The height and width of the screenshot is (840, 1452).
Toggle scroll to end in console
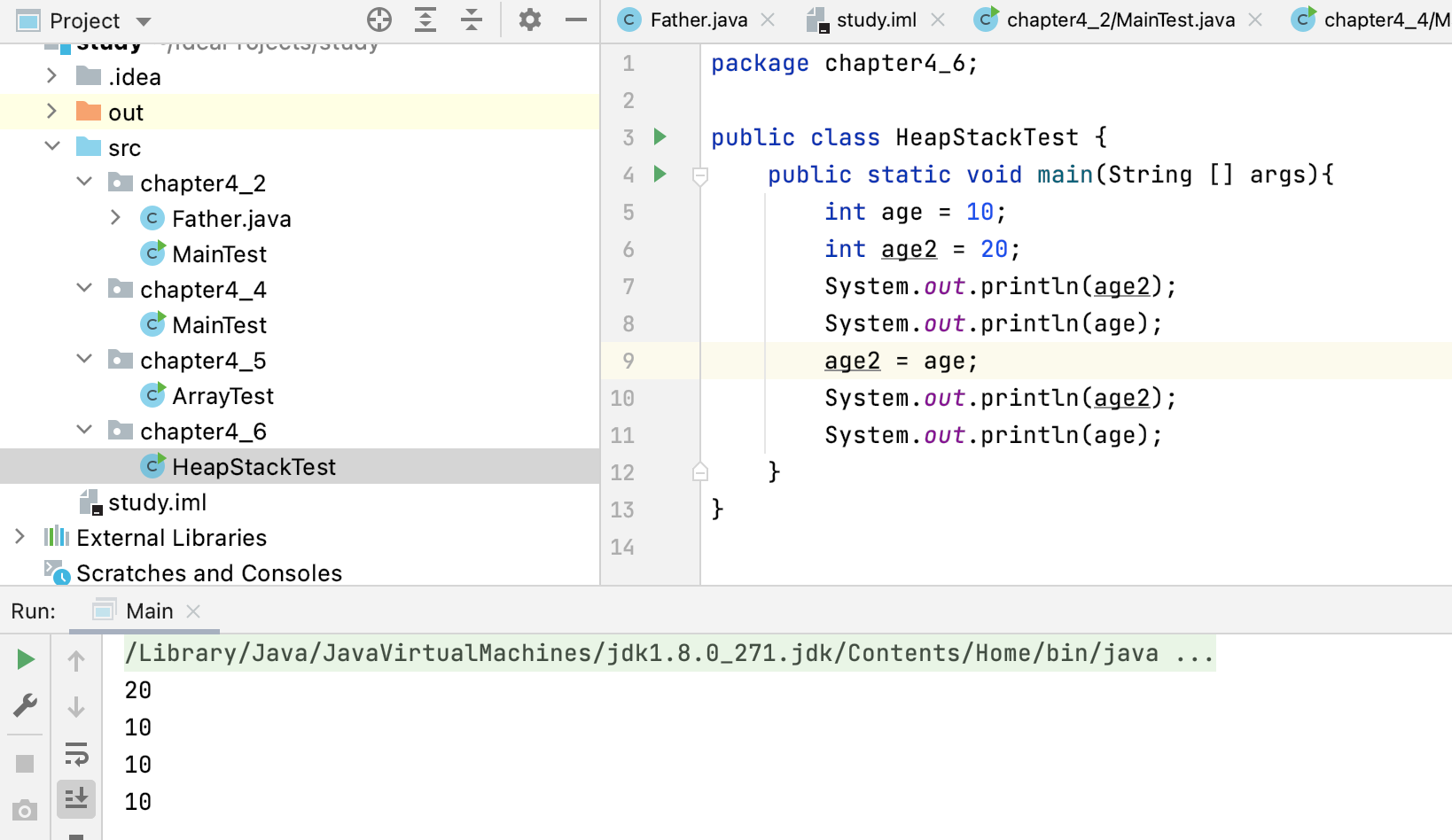click(x=76, y=798)
